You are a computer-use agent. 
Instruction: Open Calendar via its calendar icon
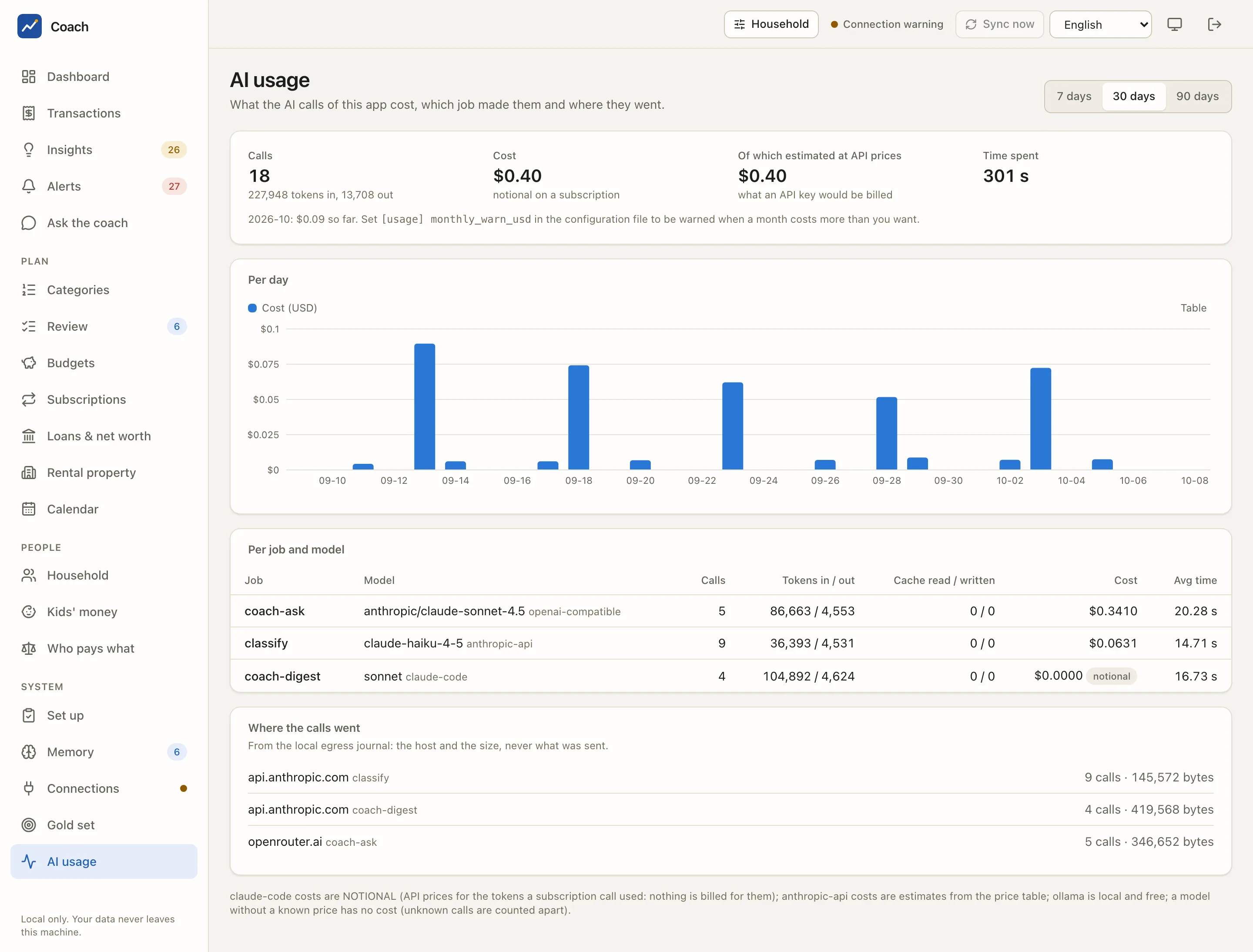[29, 509]
